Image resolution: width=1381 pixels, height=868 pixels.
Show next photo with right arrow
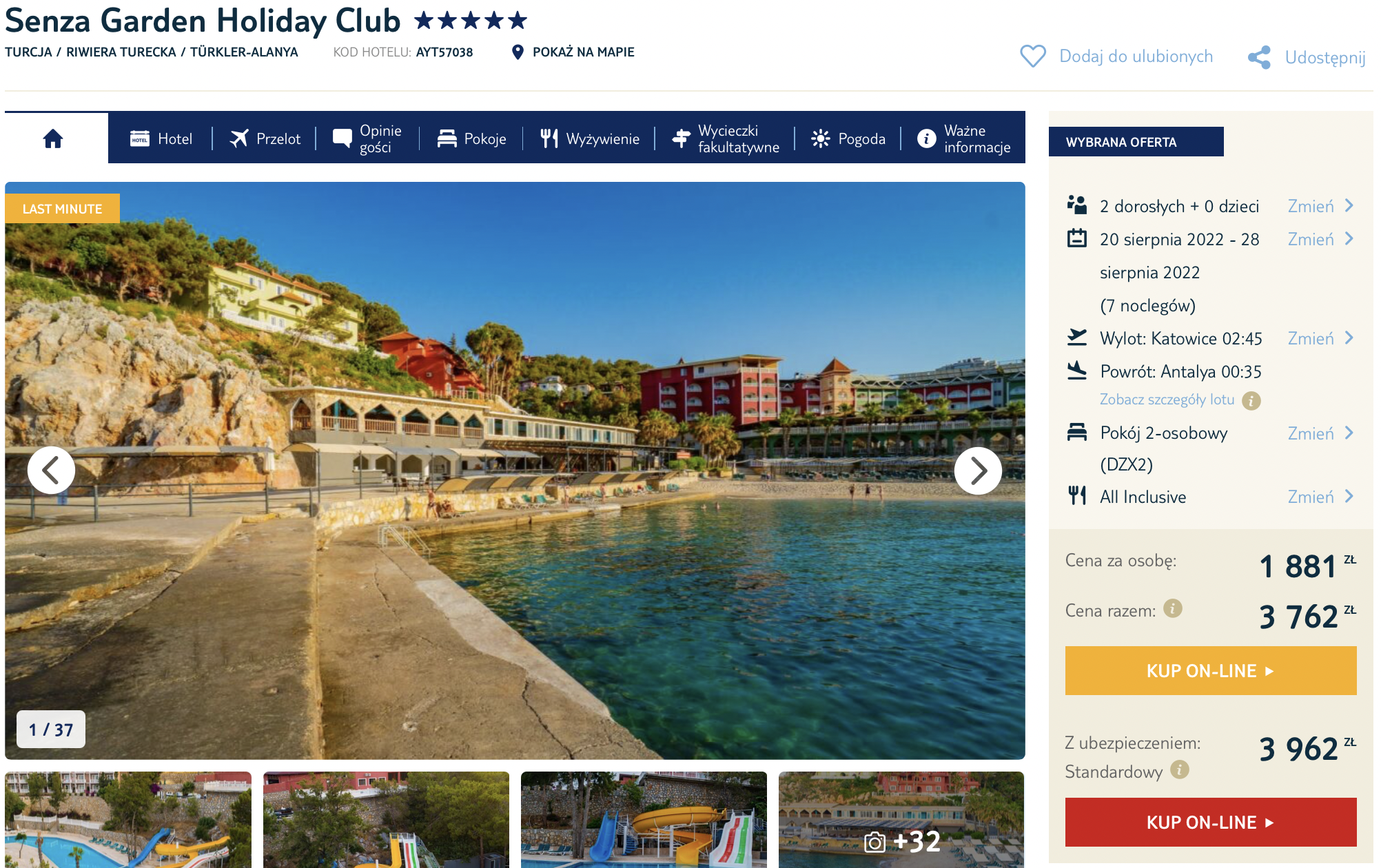coord(977,471)
